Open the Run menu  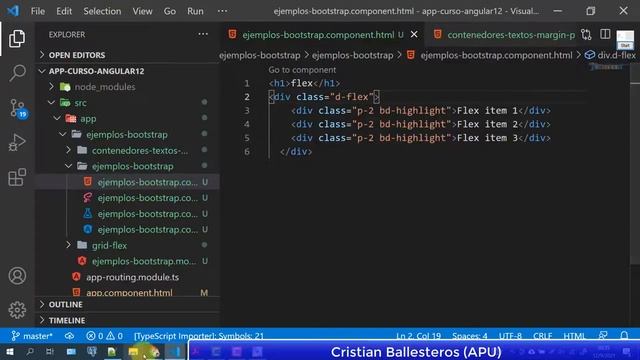[x=195, y=11]
